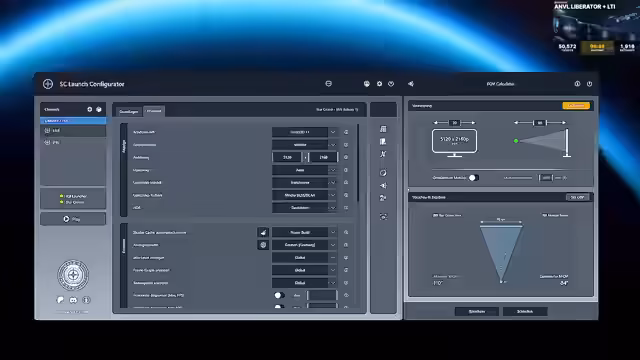Toggle the switch in the FOV monitor panel
This screenshot has height=360, width=640.
coord(473,178)
